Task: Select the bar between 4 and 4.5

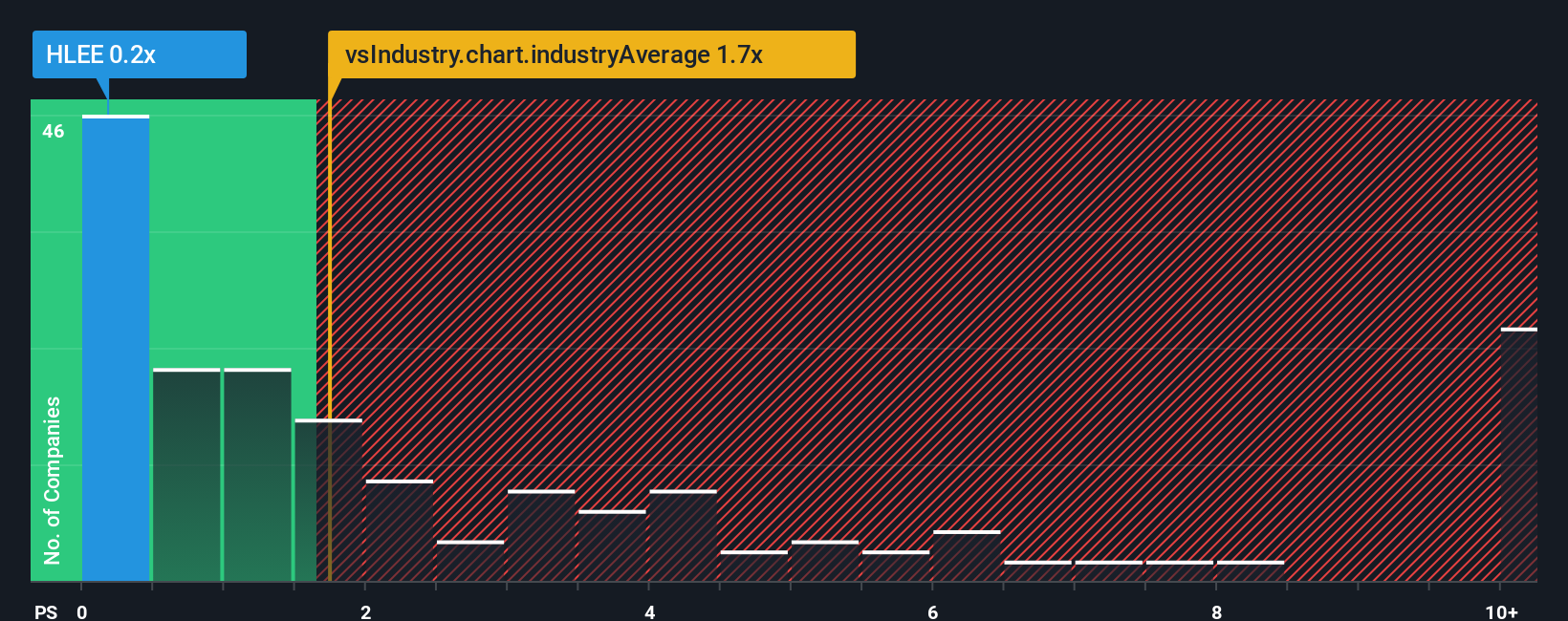Action: pos(683,536)
